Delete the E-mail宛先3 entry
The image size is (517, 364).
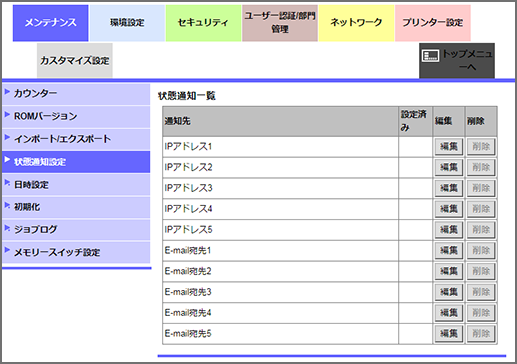481,292
